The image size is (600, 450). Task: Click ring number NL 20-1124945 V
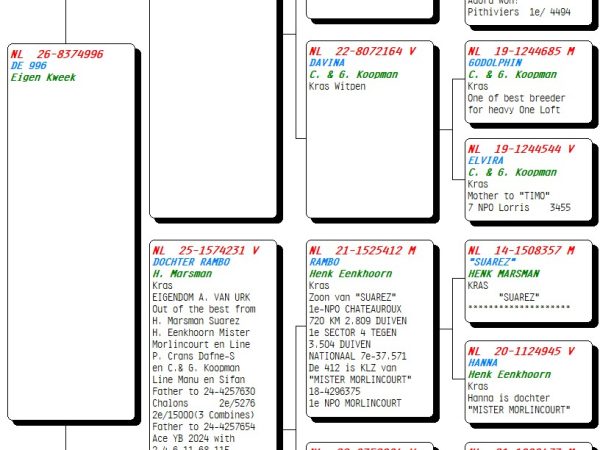click(x=521, y=351)
